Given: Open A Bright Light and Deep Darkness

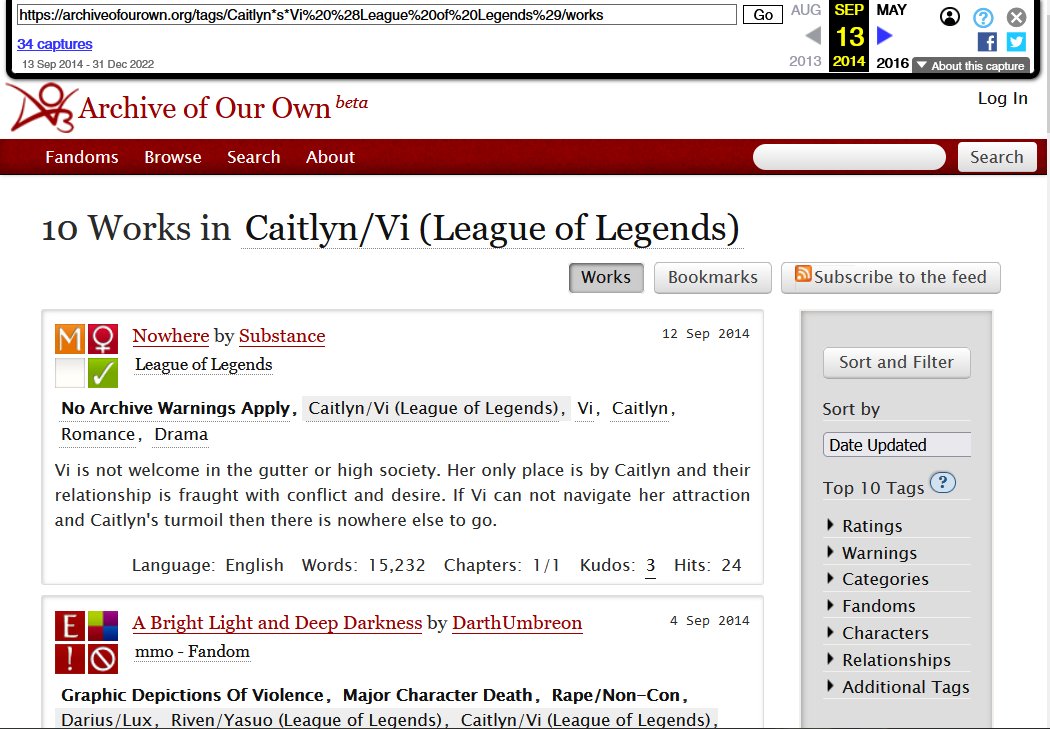Looking at the screenshot, I should click(277, 623).
